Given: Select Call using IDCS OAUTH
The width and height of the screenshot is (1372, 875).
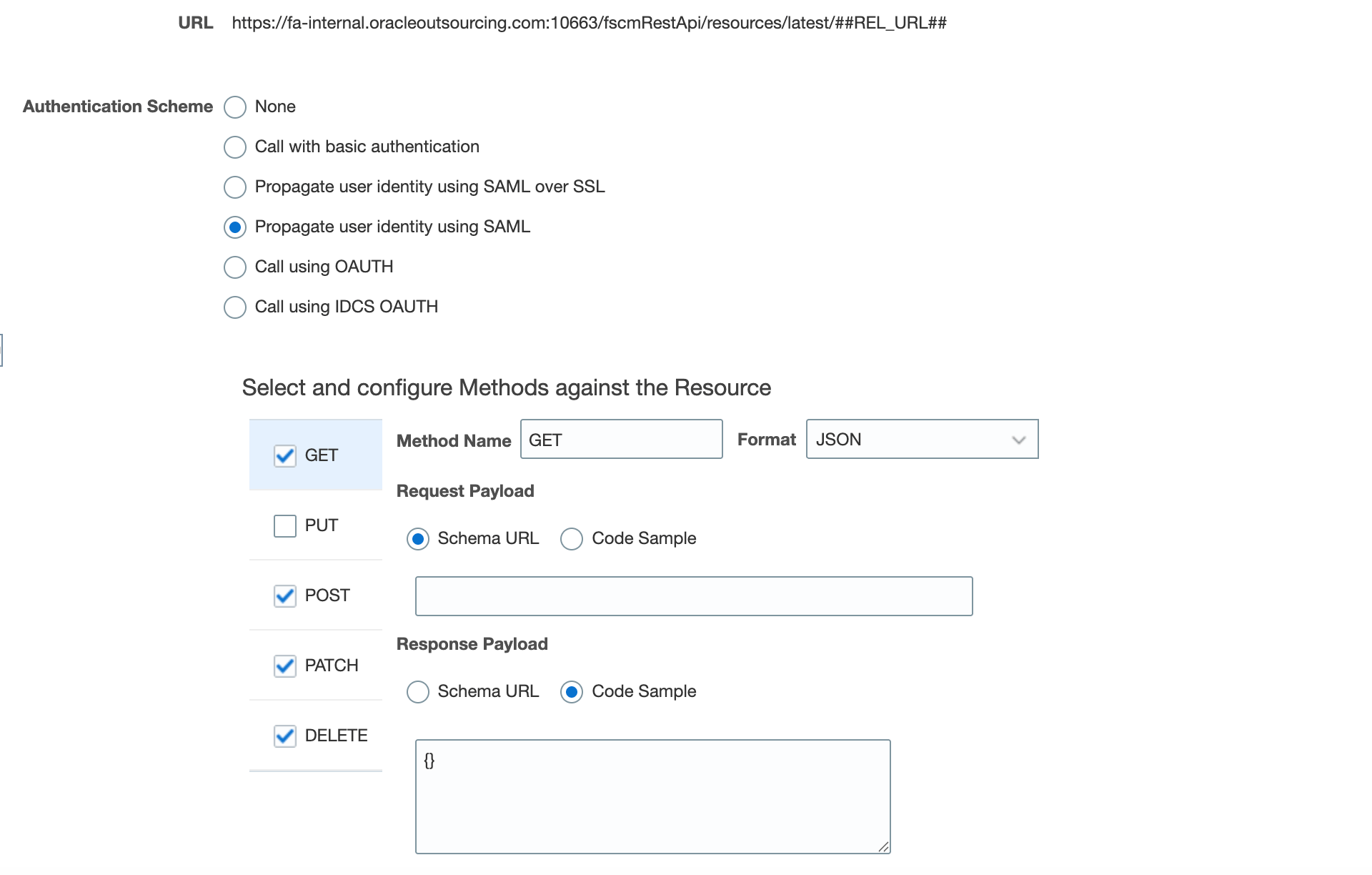Looking at the screenshot, I should click(x=235, y=307).
